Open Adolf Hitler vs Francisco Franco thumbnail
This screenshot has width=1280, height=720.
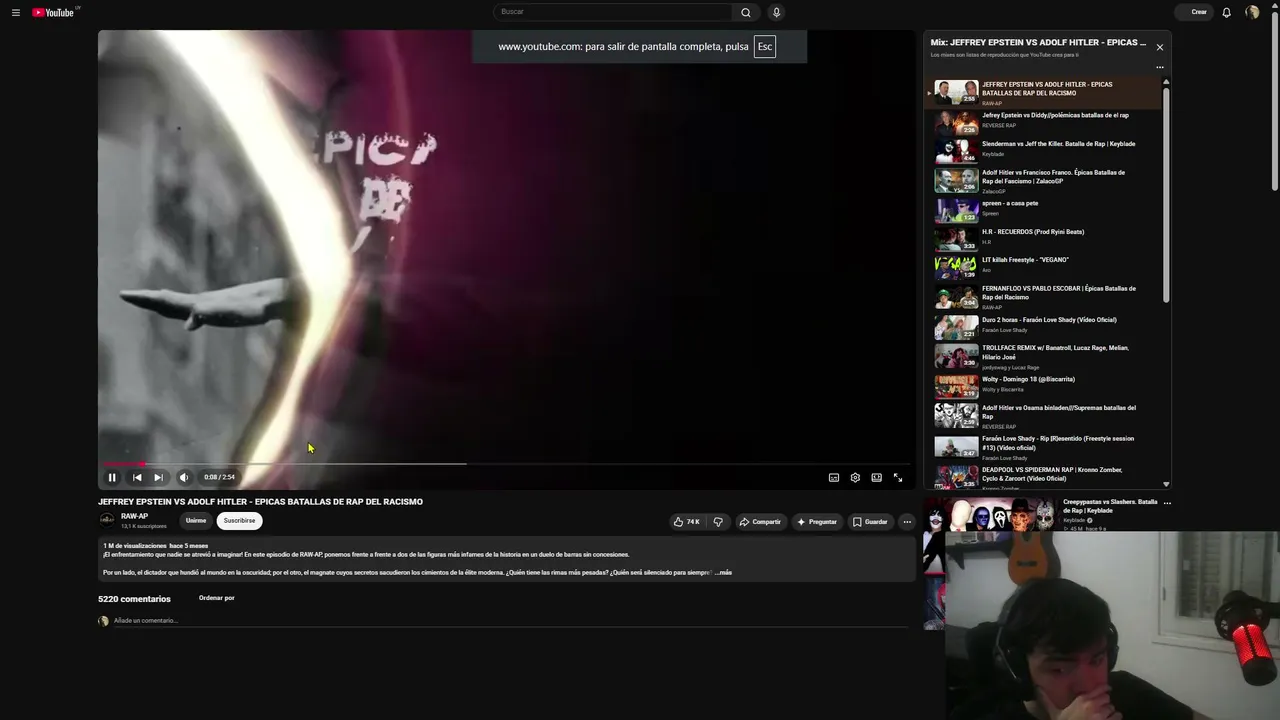click(956, 180)
